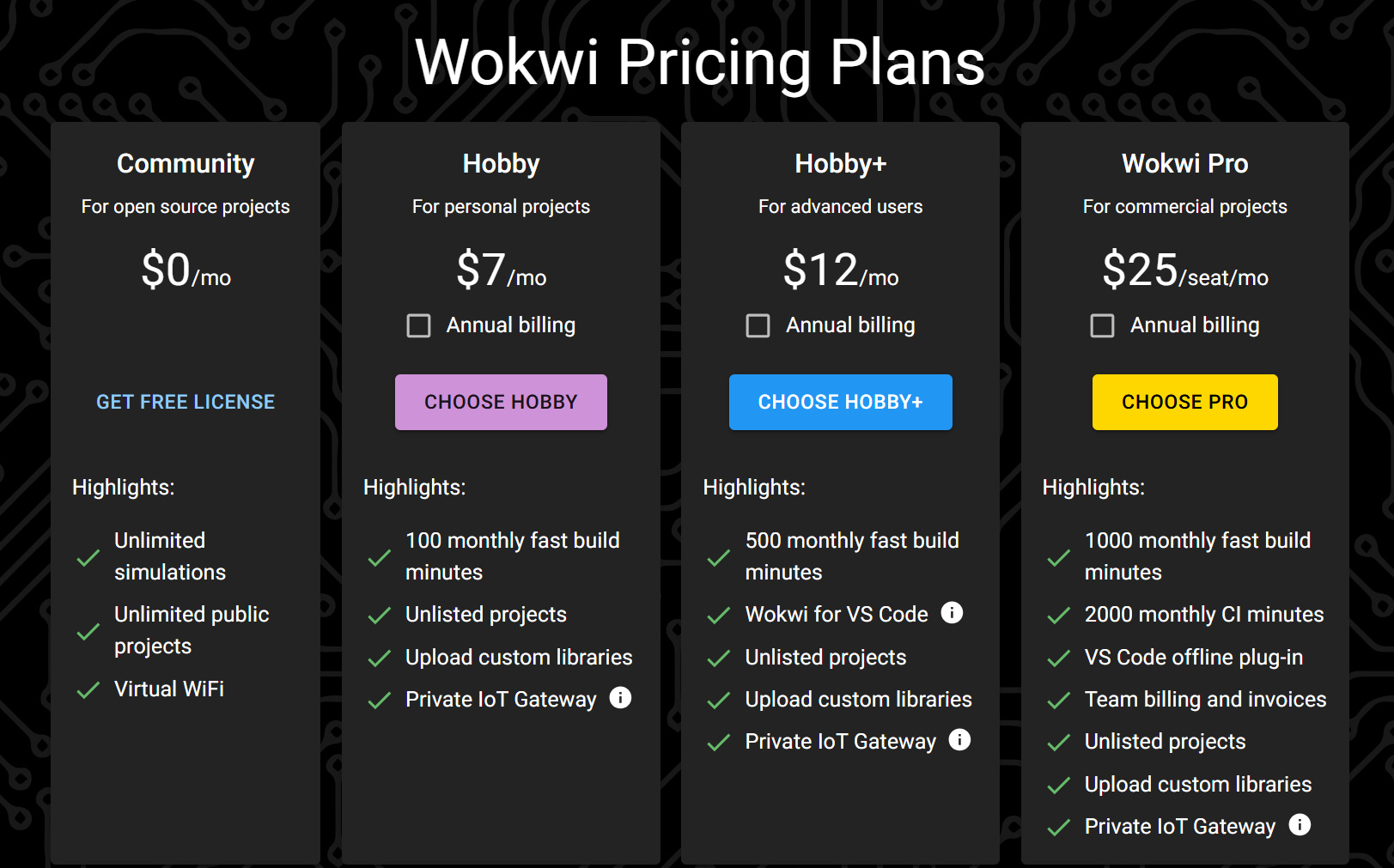Viewport: 1394px width, 868px height.
Task: Click info icon beside Wokwi Pro Private IoT Gateway
Action: pyautogui.click(x=1300, y=825)
